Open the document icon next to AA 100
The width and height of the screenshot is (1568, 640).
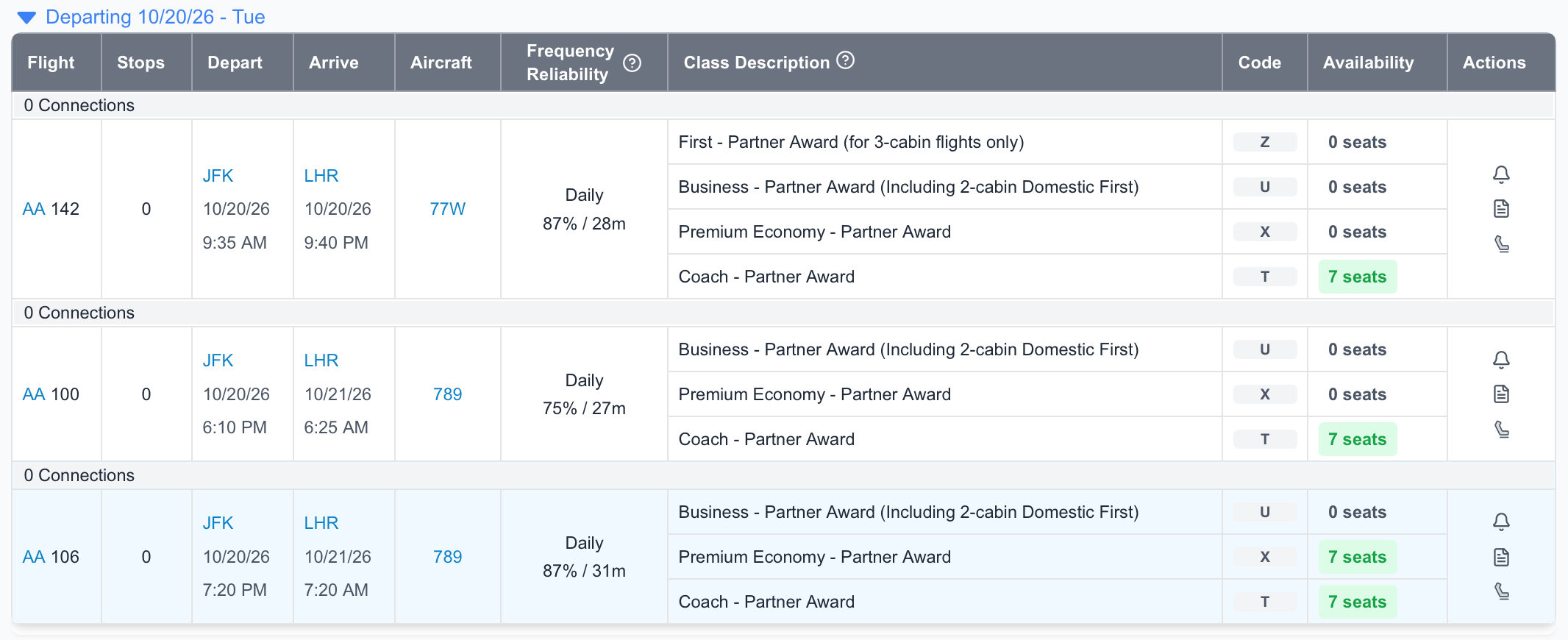pyautogui.click(x=1502, y=394)
